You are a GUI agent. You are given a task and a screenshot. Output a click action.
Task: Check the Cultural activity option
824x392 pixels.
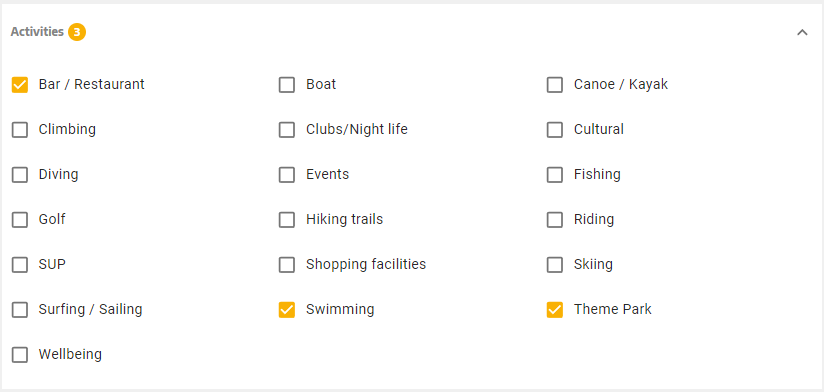coord(554,130)
